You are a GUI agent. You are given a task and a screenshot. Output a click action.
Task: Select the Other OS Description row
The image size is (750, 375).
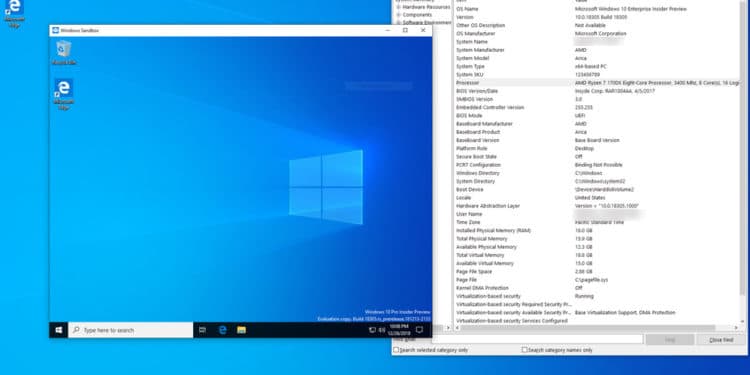(597, 25)
